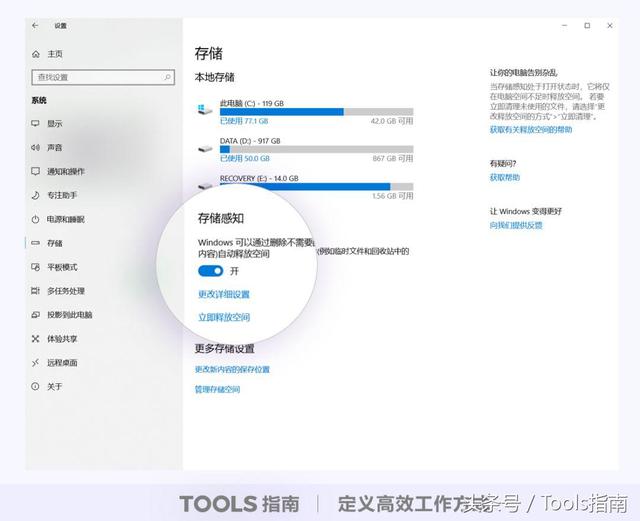Viewport: 640px width, 521px height.
Task: Click the 平板模式 tablet icon
Action: pyautogui.click(x=36, y=267)
